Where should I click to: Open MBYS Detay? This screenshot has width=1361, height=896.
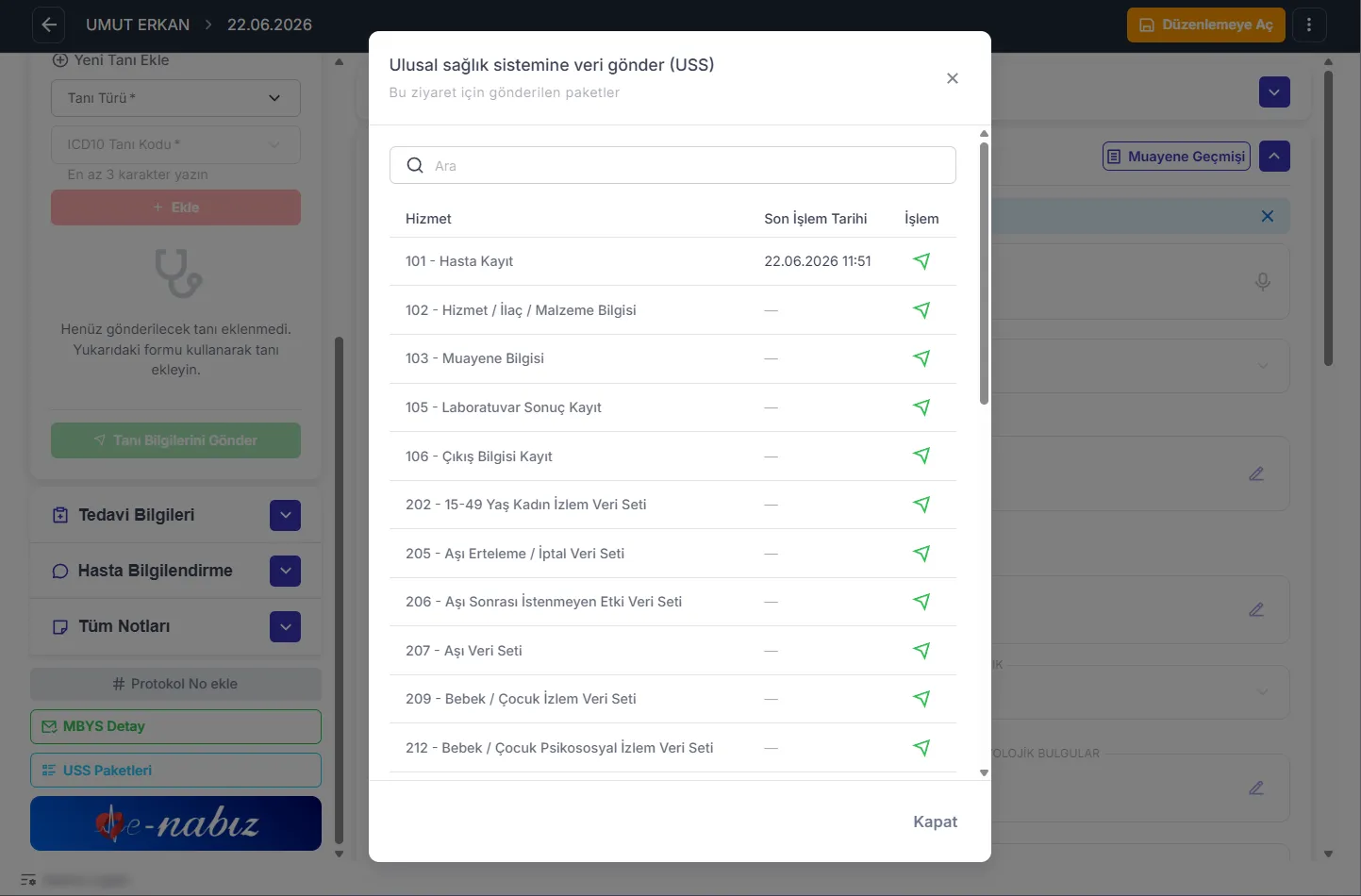pyautogui.click(x=175, y=726)
